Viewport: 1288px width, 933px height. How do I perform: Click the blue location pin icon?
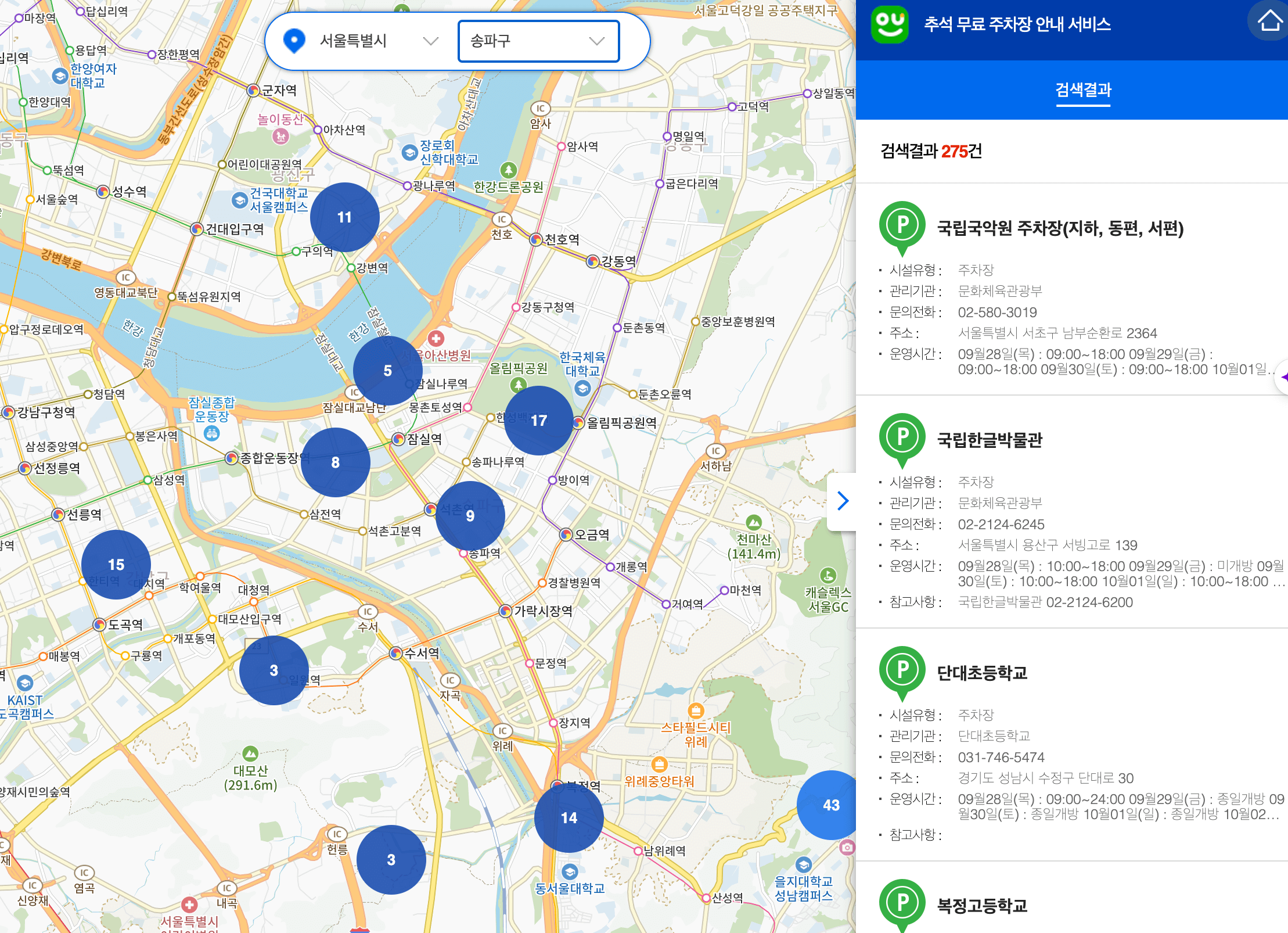[294, 41]
